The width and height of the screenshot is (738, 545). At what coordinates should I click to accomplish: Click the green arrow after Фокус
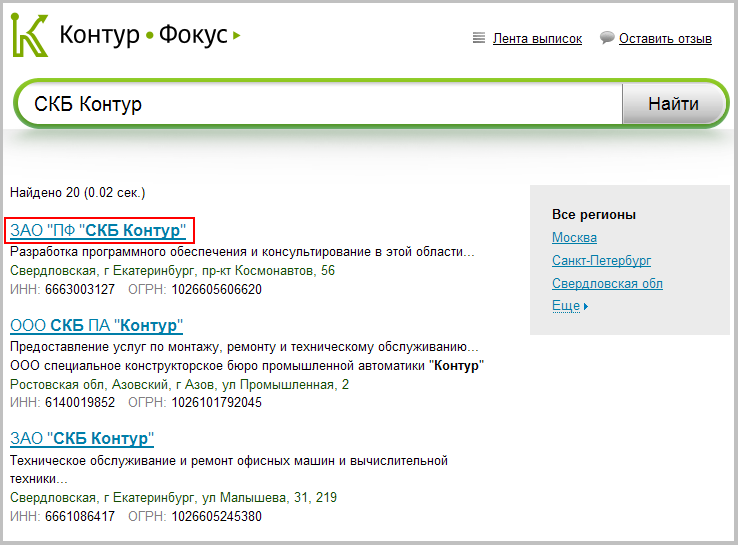point(237,35)
